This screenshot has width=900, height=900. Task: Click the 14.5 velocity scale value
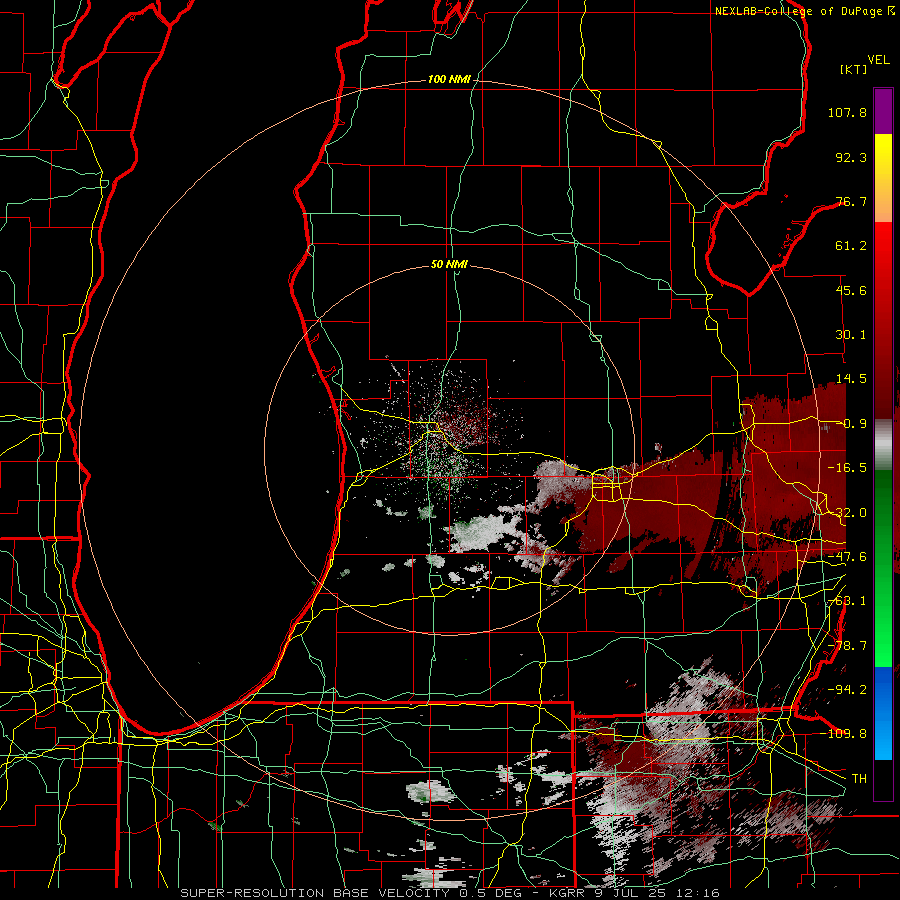coord(851,379)
